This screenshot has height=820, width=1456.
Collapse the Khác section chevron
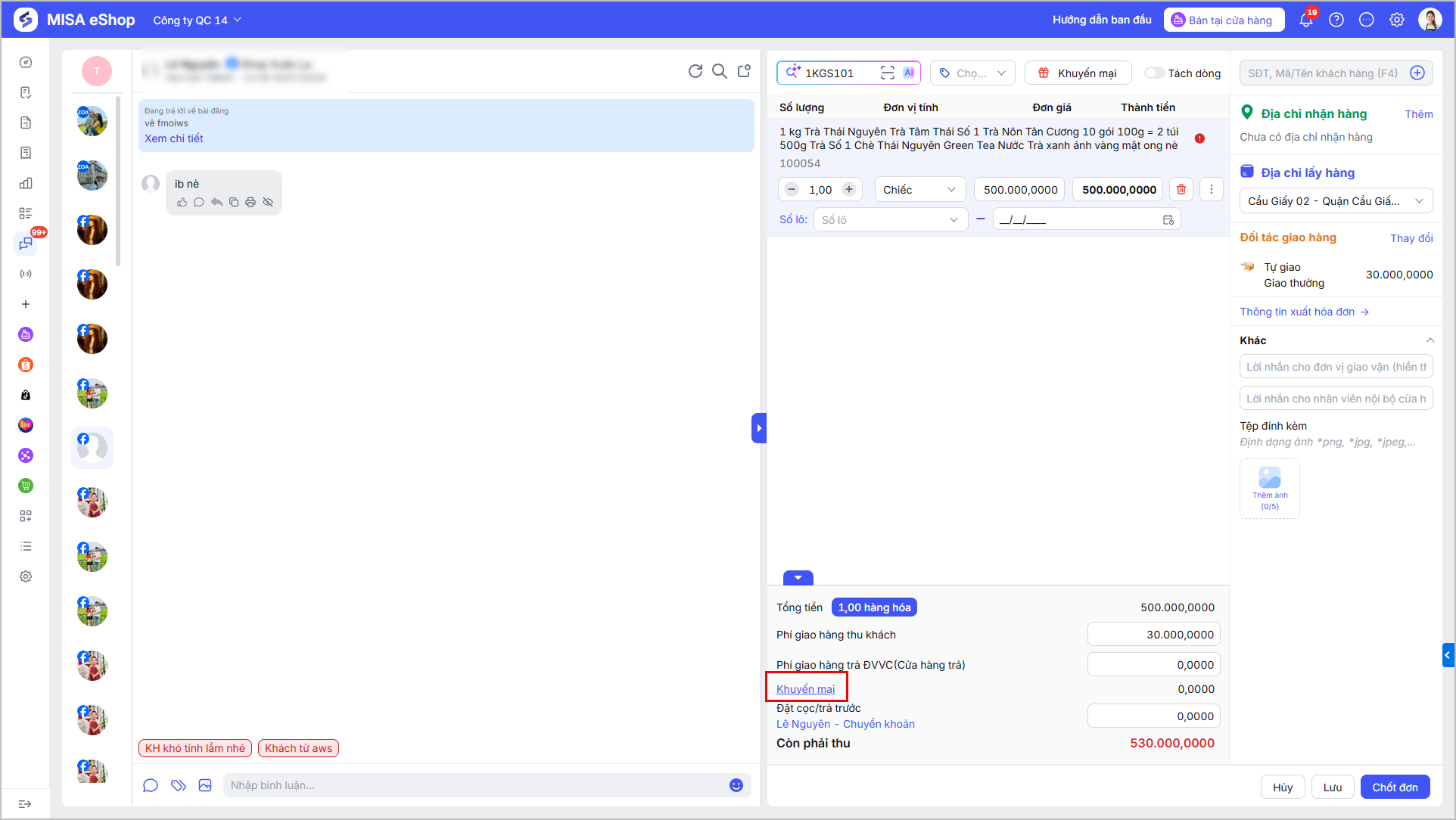pyautogui.click(x=1430, y=340)
